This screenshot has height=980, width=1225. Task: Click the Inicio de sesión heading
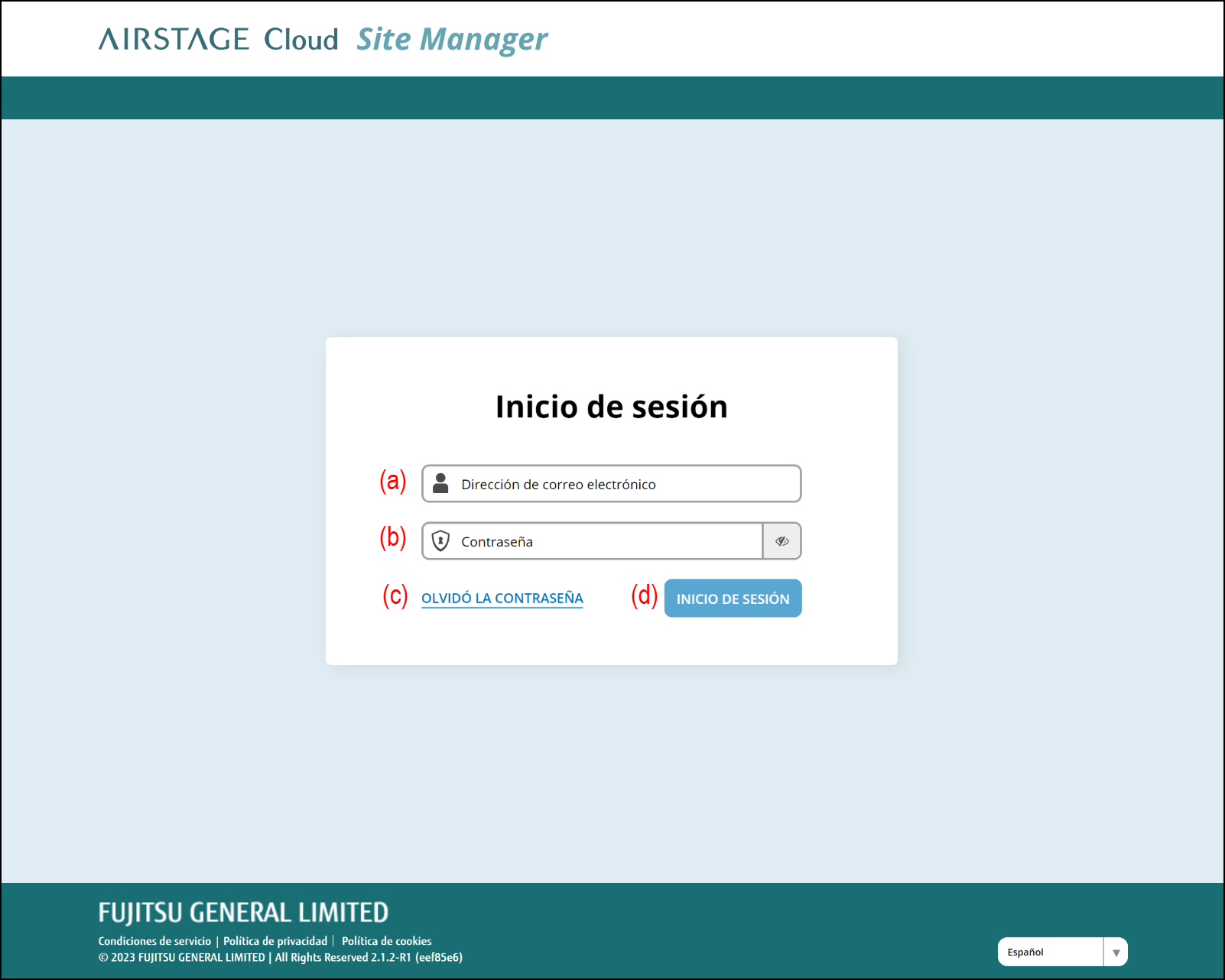(611, 407)
